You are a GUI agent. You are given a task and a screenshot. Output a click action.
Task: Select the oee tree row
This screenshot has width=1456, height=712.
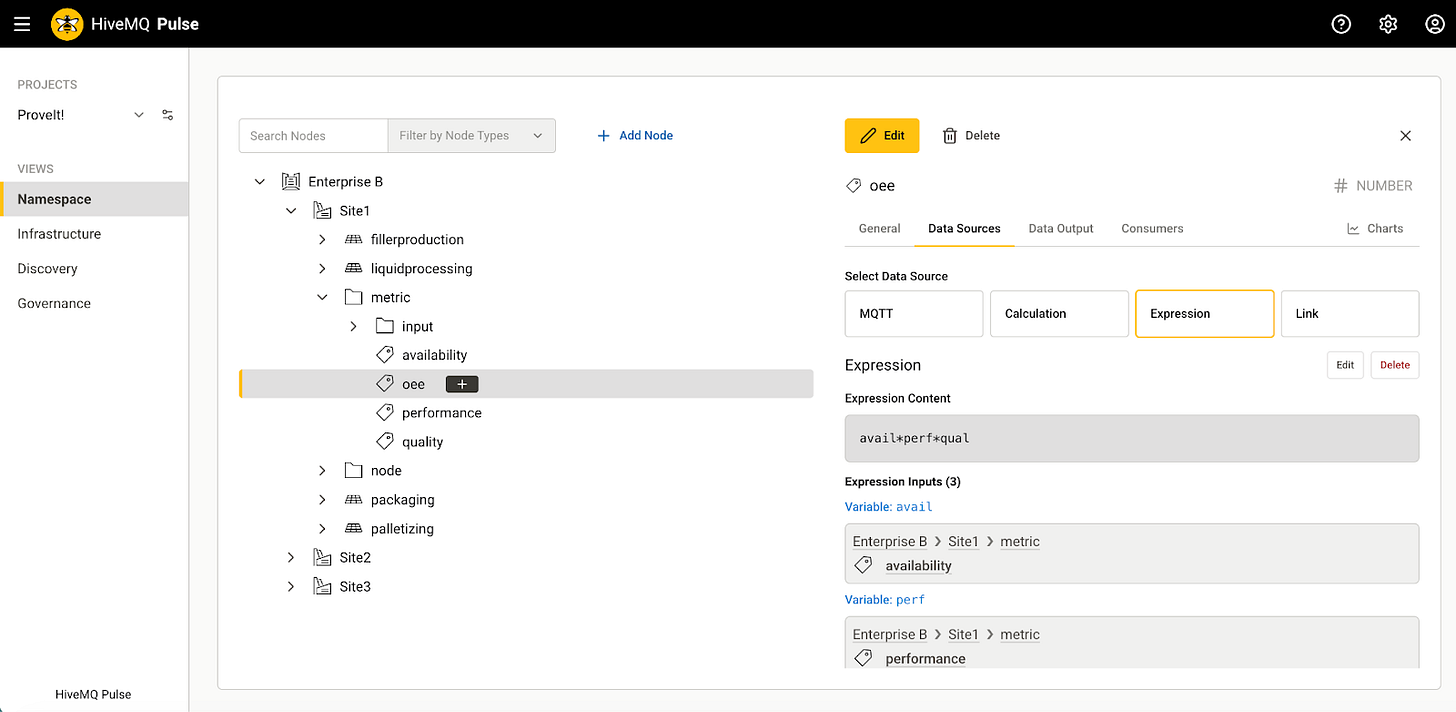tap(526, 384)
